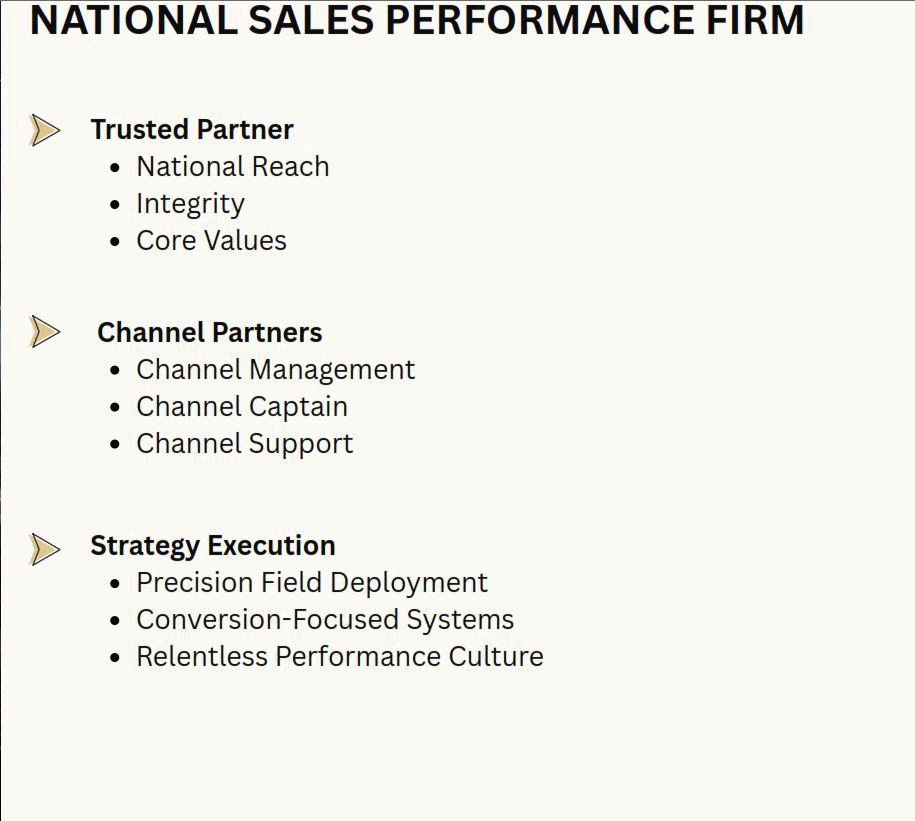Click the bullet dot before Conversion-Focused Systems
The width and height of the screenshot is (915, 821).
[115, 620]
